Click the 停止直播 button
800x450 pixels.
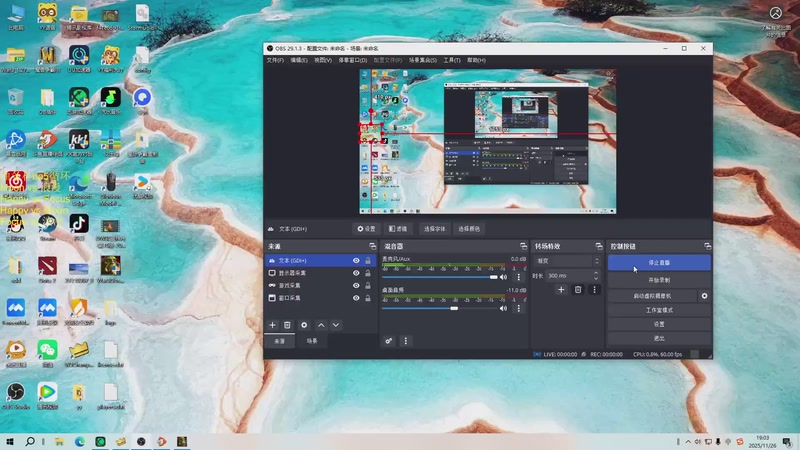(x=659, y=263)
